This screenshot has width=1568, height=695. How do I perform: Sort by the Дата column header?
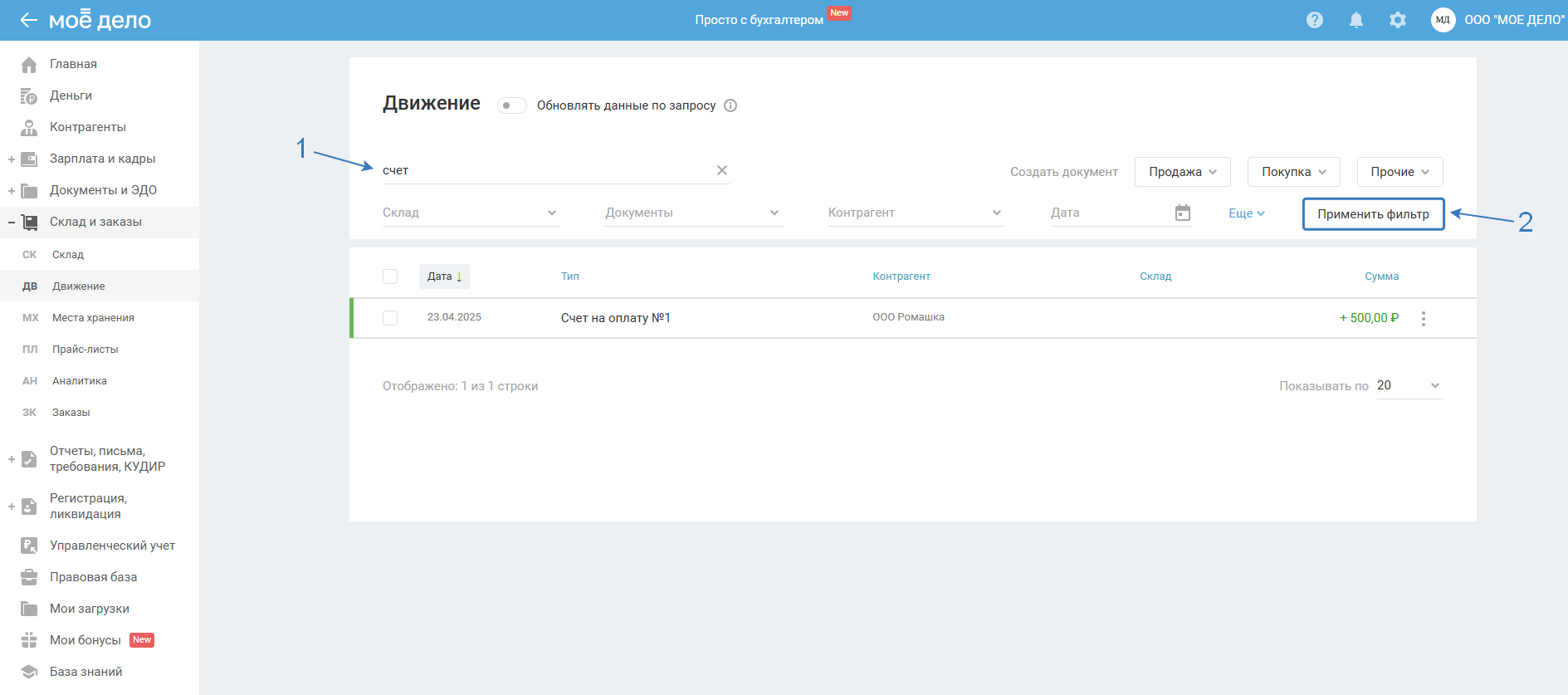(444, 277)
